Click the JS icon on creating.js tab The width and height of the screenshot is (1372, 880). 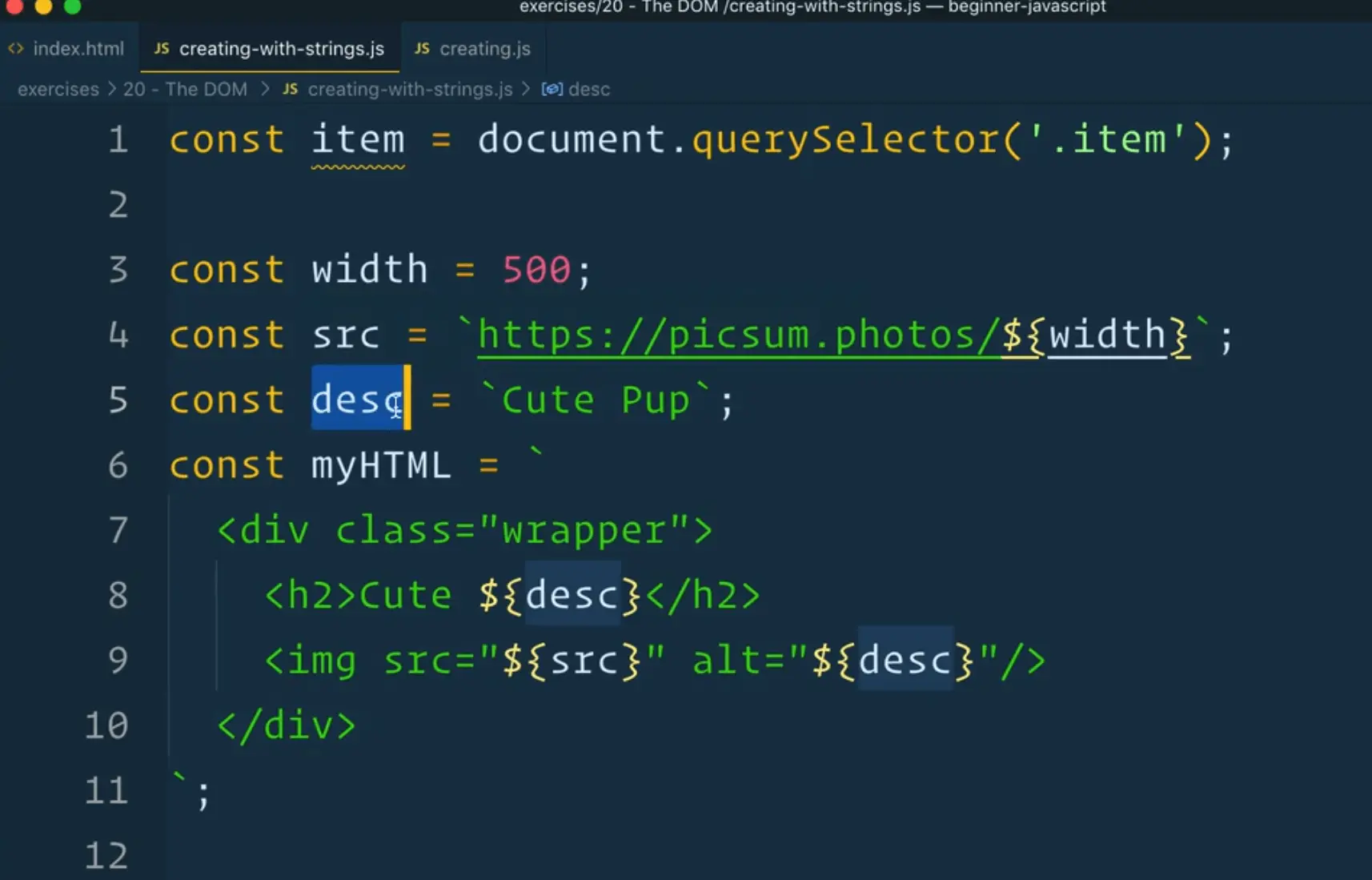422,49
